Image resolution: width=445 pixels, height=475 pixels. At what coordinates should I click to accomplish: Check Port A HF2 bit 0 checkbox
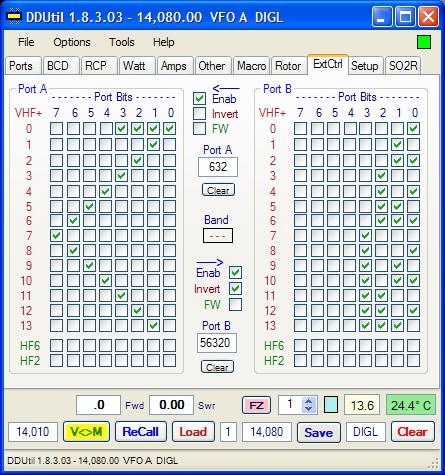[x=170, y=360]
